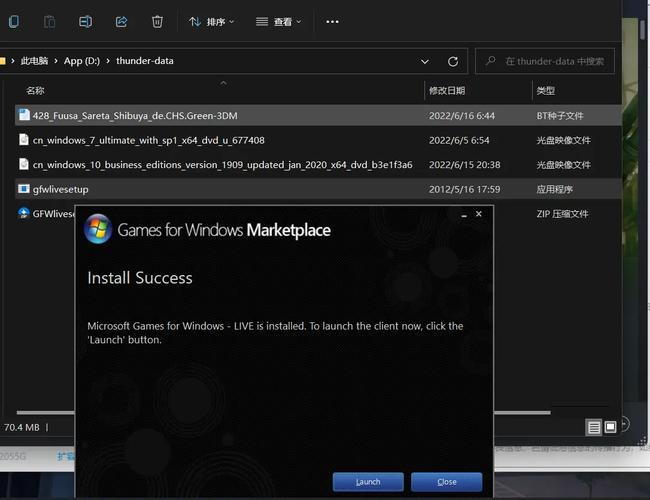The width and height of the screenshot is (650, 500).
Task: Click the Copy icon in Explorer toolbar
Action: (14, 22)
